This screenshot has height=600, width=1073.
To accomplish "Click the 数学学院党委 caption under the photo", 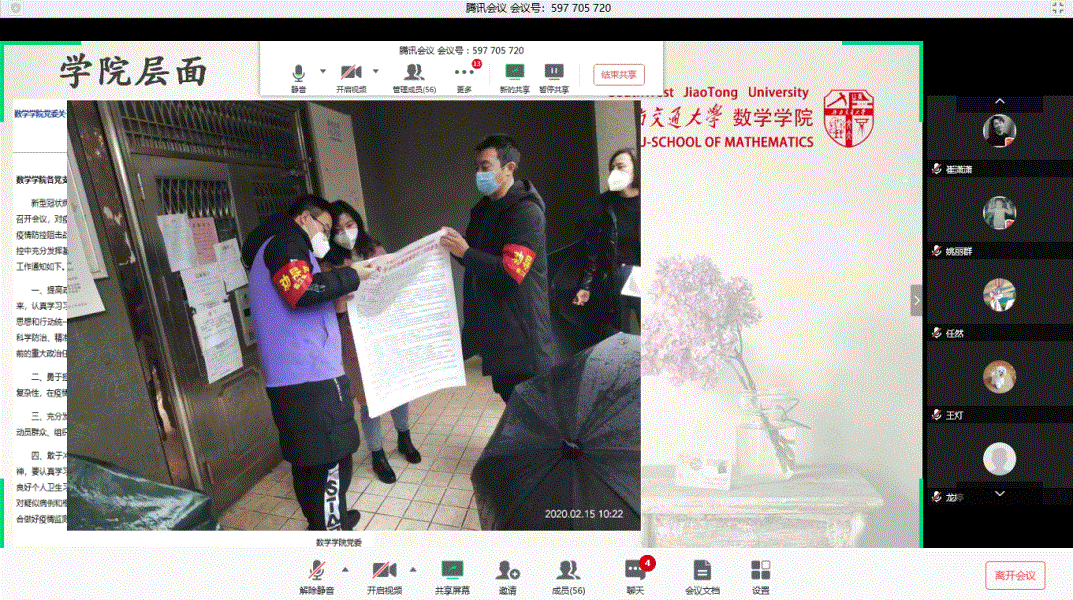I will click(x=339, y=543).
